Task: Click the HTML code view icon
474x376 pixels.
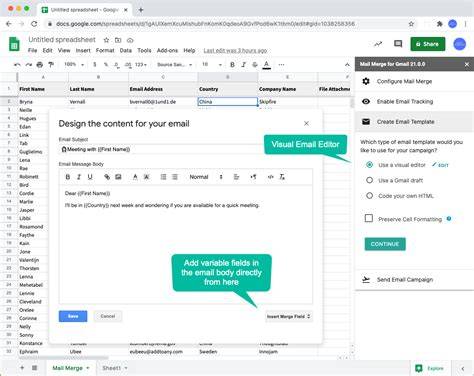Action: tap(271, 177)
